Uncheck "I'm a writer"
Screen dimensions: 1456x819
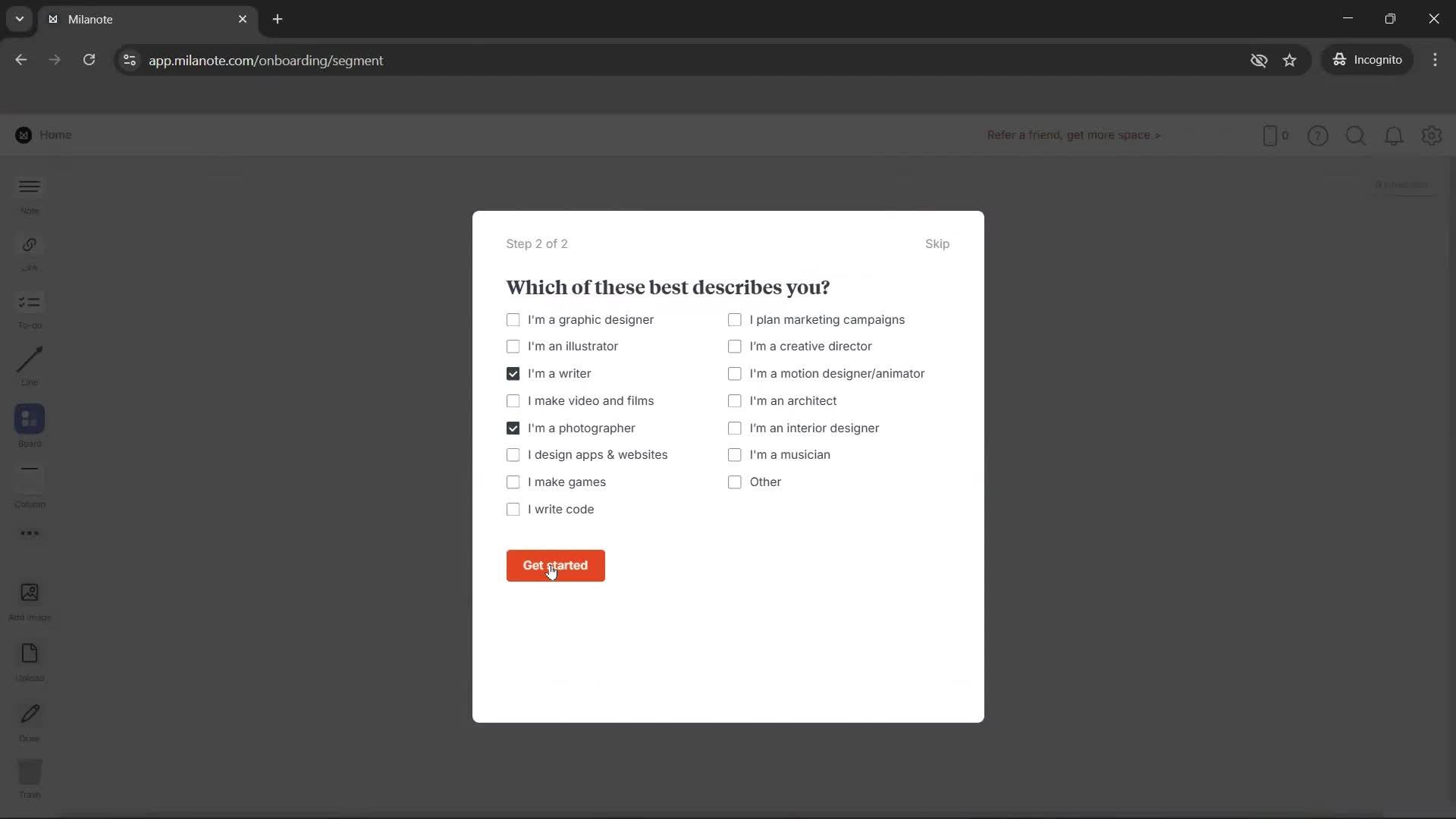coord(513,373)
